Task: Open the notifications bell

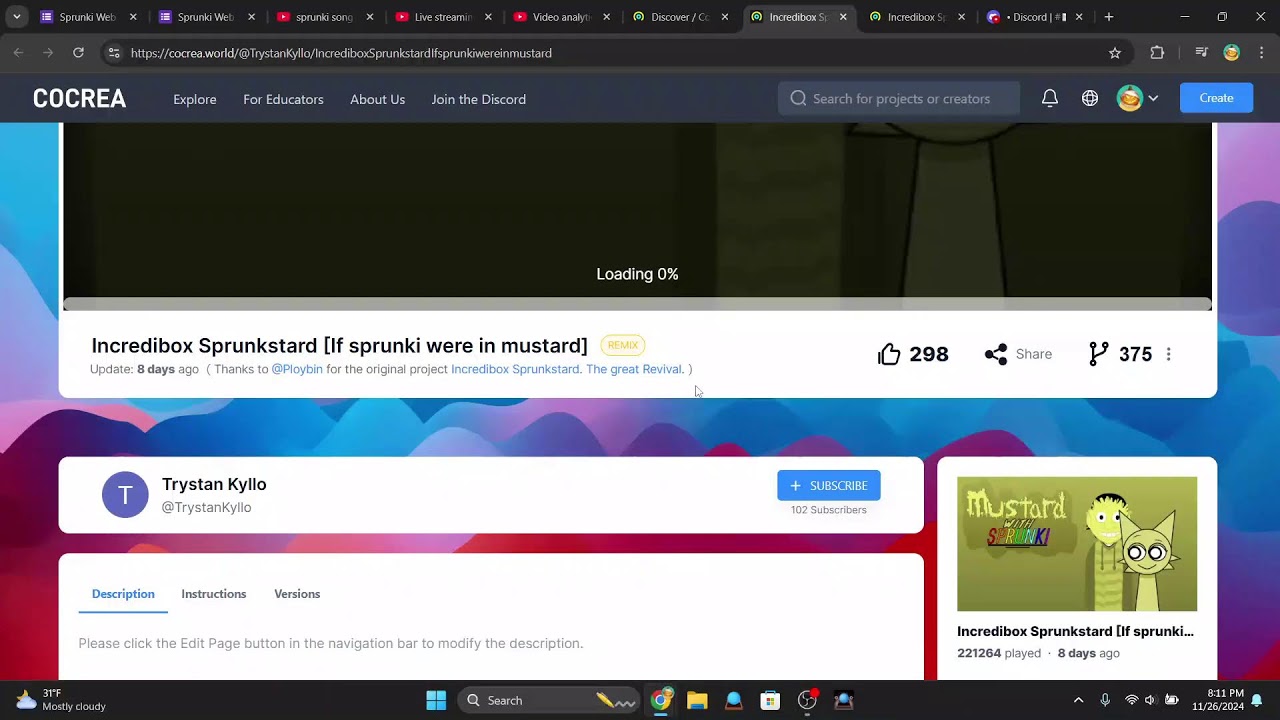Action: click(1050, 98)
